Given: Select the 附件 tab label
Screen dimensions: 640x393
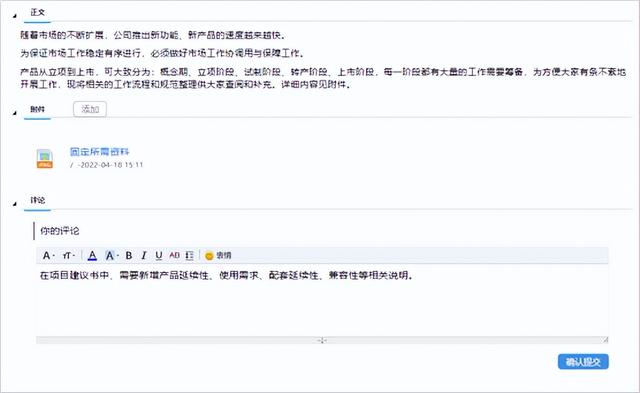Looking at the screenshot, I should click(38, 109).
